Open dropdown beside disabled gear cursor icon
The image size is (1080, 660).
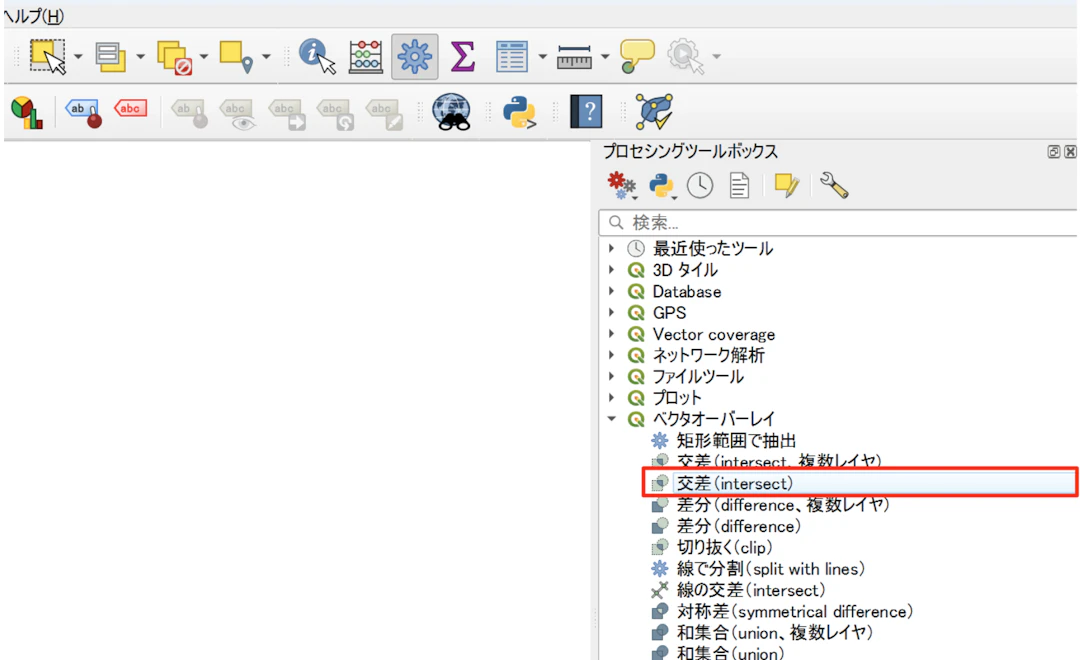click(x=716, y=56)
